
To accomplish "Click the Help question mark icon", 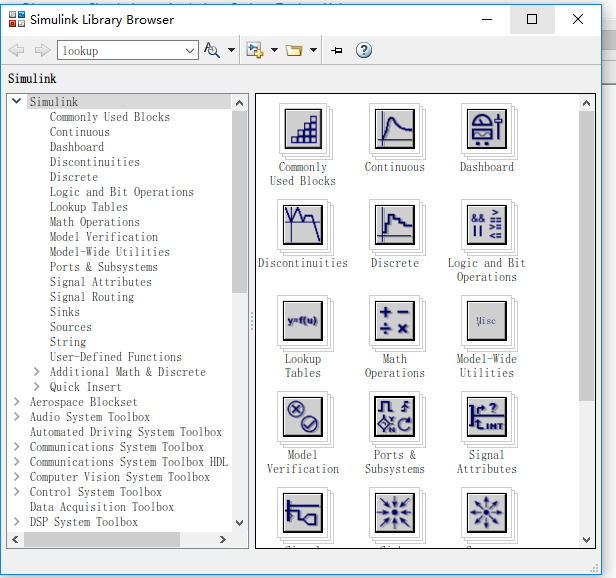I will tap(364, 50).
